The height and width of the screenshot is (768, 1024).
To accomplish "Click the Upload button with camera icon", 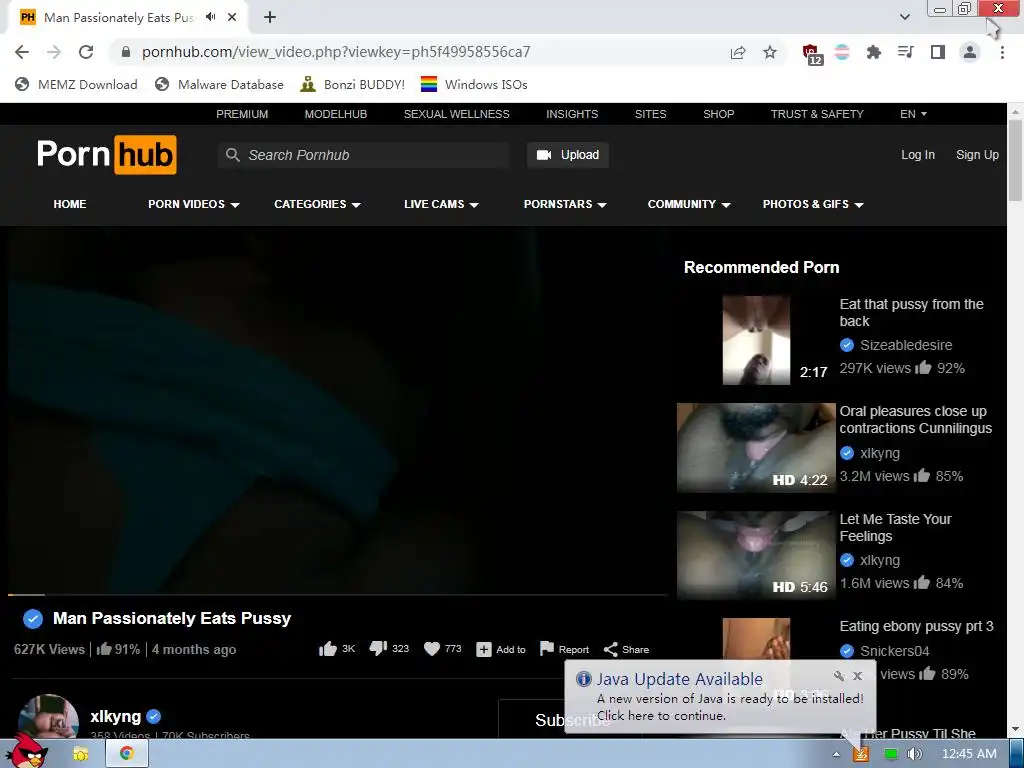I will click(568, 155).
